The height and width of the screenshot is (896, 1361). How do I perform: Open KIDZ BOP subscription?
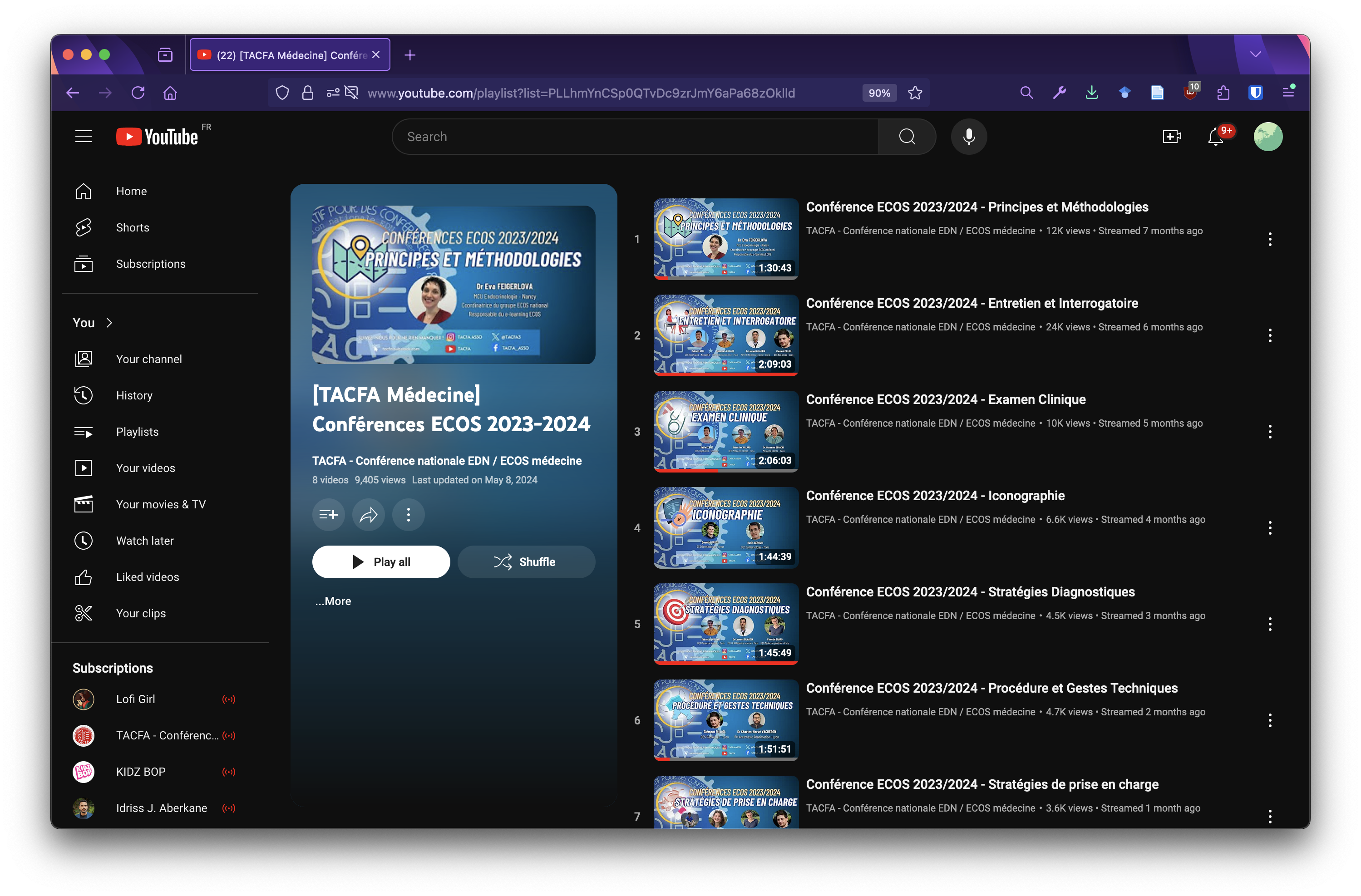point(160,771)
